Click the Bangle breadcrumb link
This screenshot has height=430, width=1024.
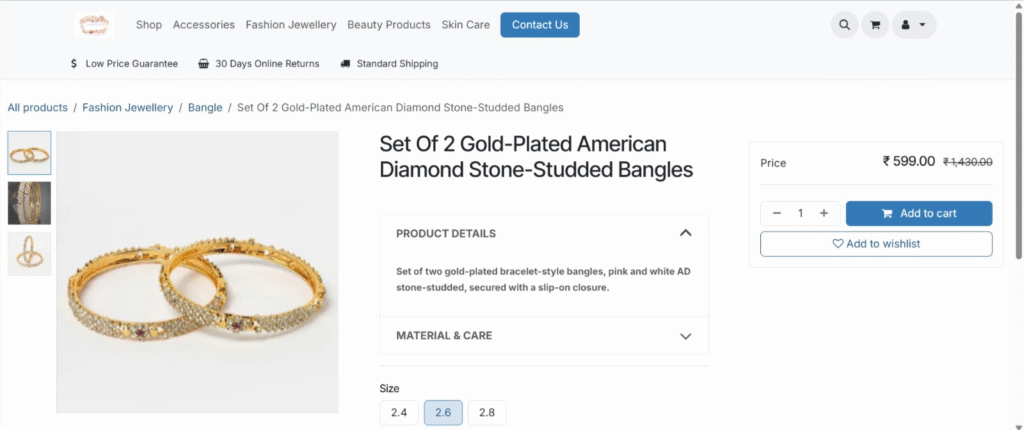[x=205, y=107]
